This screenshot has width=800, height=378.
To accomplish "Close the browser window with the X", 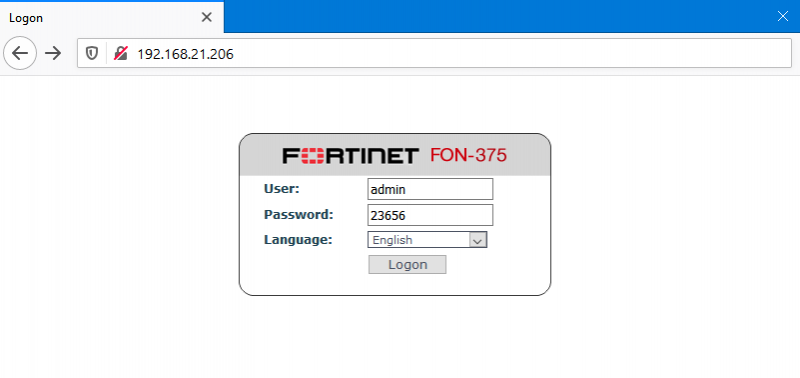I will (x=783, y=16).
